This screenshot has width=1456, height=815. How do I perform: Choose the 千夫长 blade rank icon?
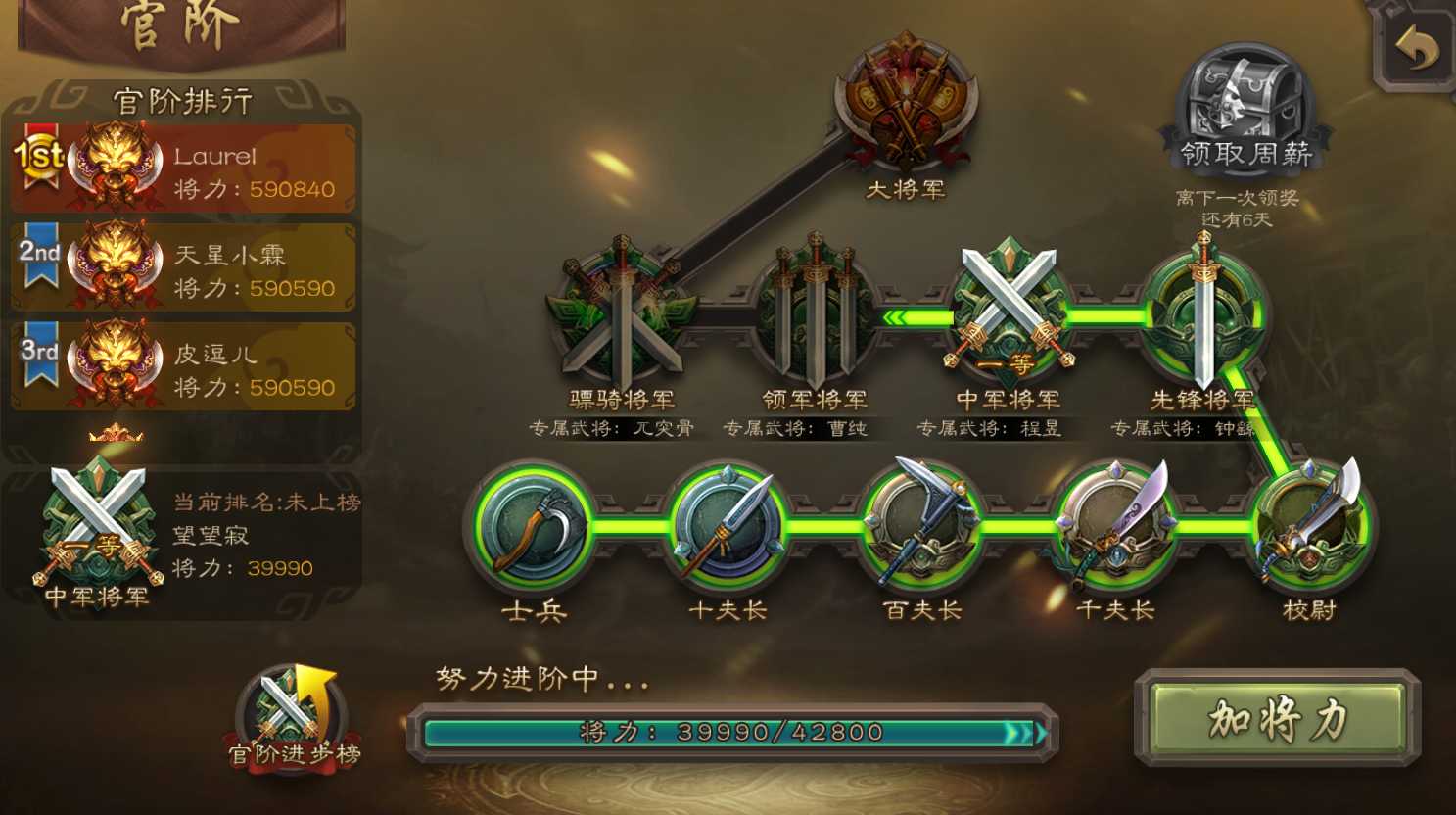pyautogui.click(x=1115, y=527)
